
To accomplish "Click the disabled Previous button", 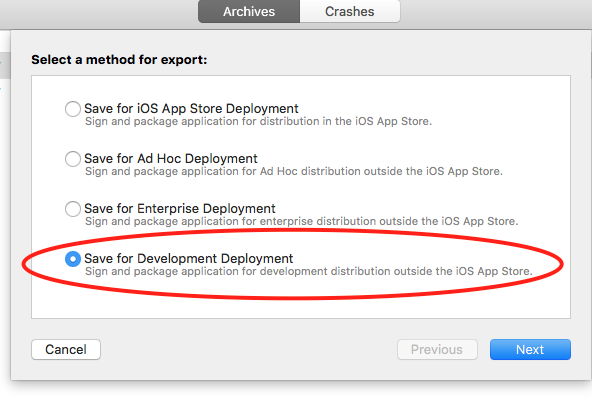I will (x=437, y=349).
